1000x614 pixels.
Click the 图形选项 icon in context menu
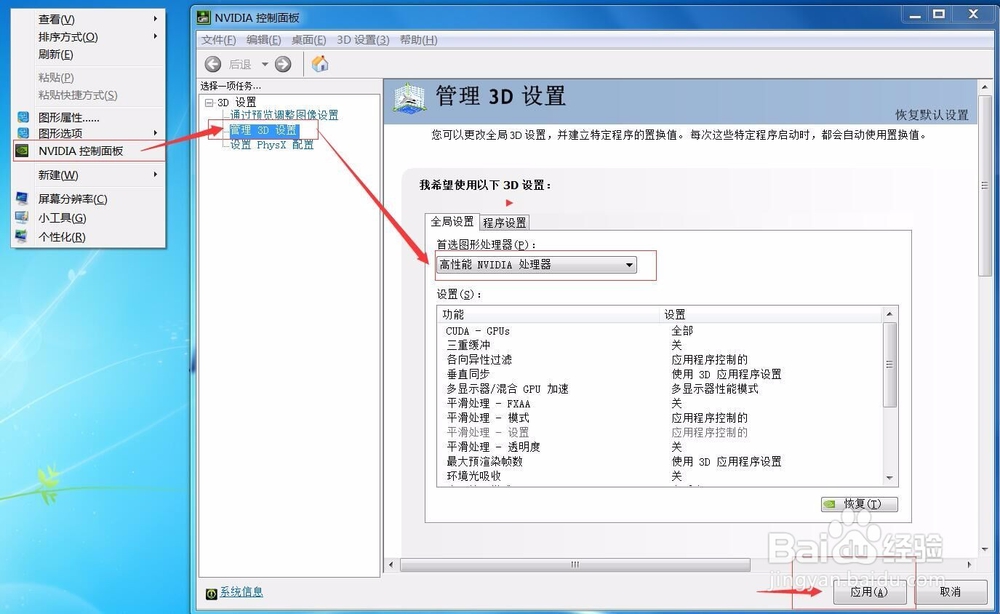click(x=23, y=133)
